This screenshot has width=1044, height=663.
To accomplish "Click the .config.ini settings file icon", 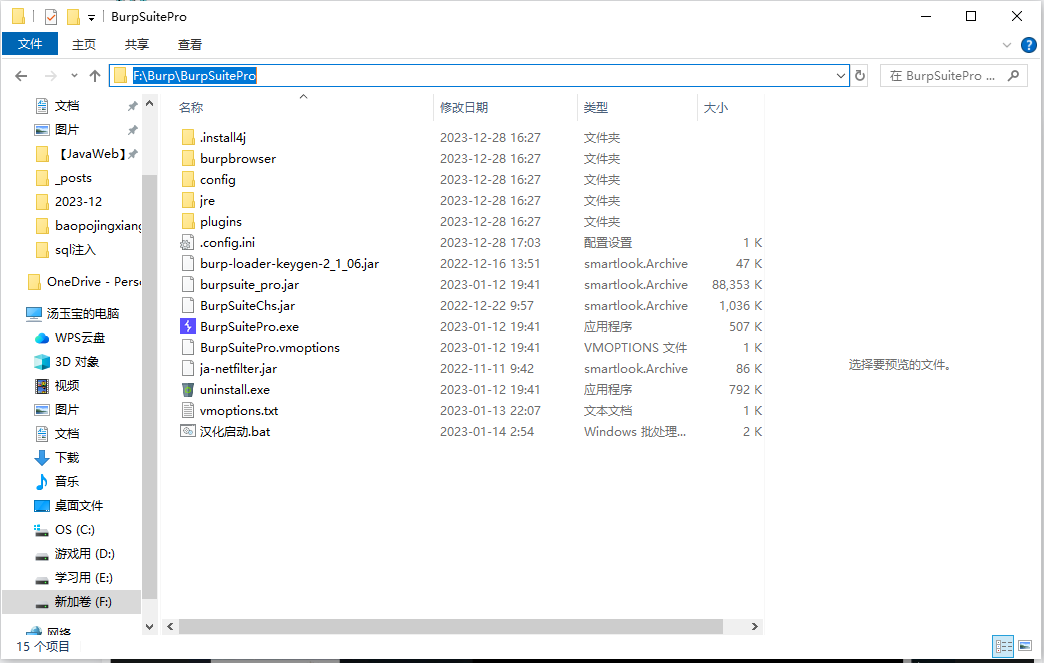I will click(188, 242).
